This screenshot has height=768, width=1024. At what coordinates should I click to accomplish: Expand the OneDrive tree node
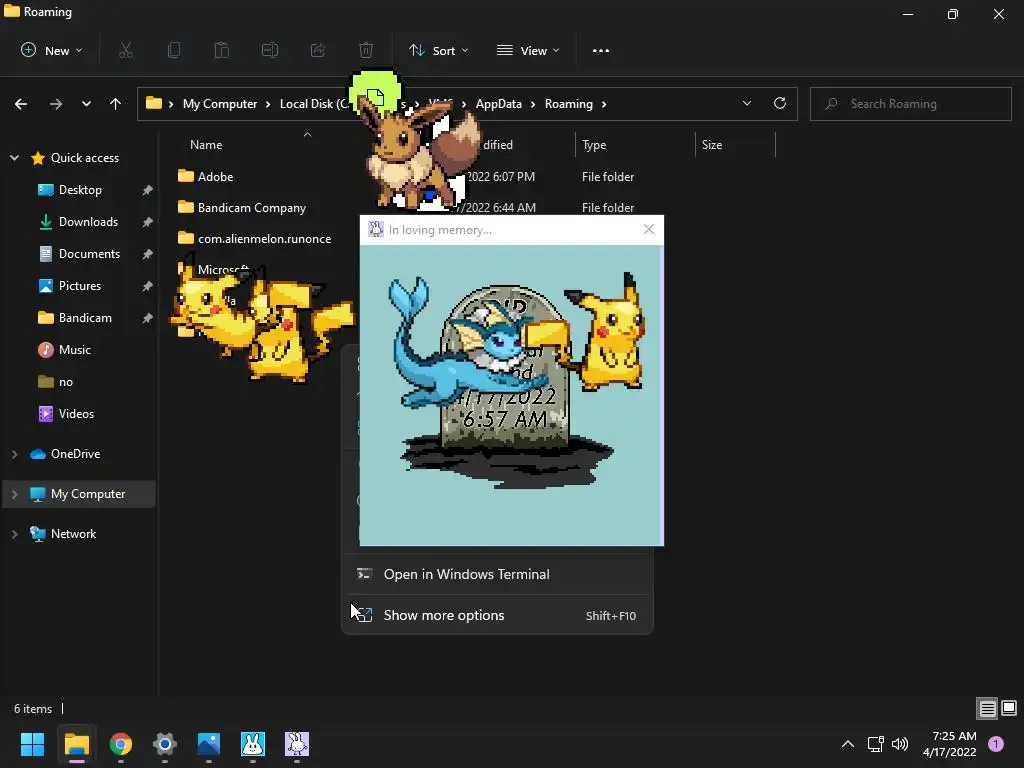click(x=14, y=454)
